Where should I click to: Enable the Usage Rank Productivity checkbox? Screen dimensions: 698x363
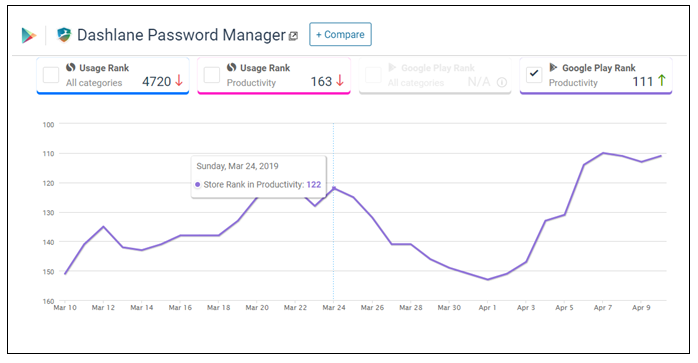[211, 75]
